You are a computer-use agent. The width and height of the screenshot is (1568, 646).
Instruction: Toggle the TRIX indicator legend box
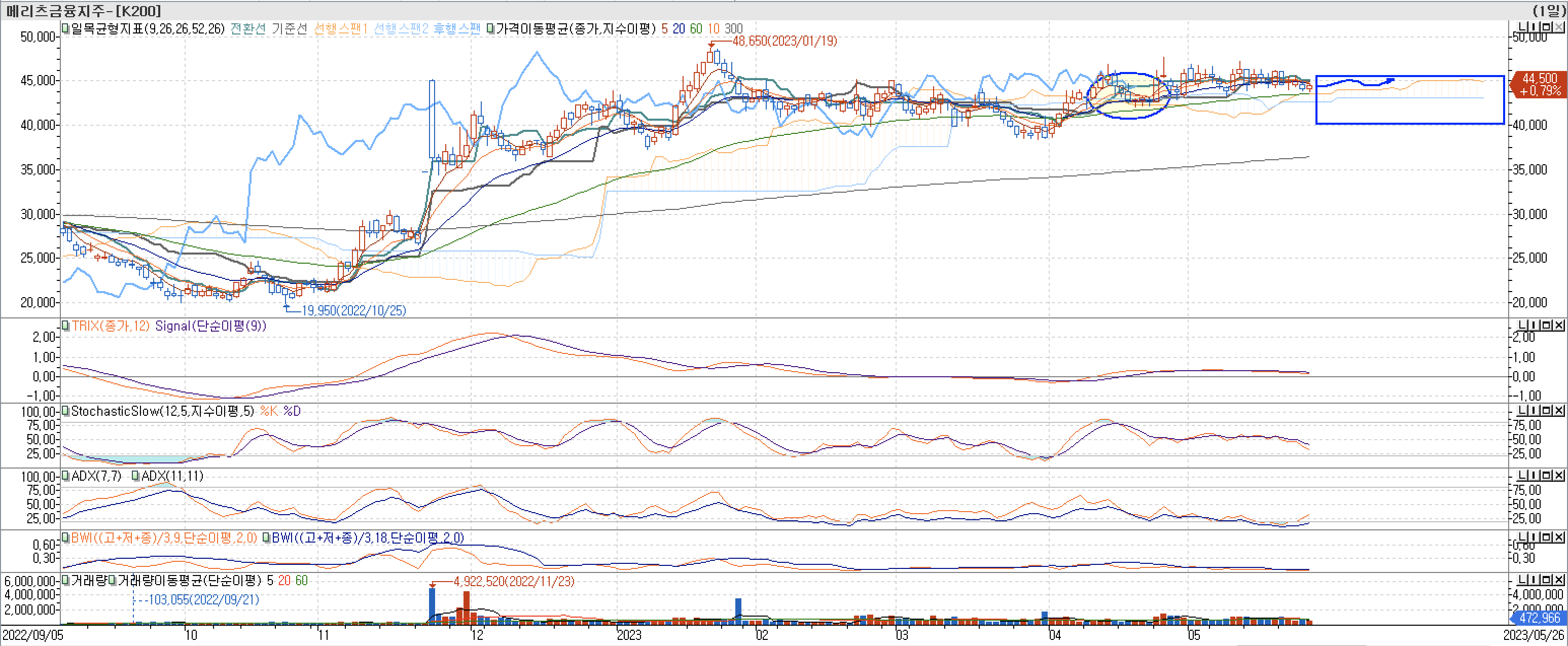[x=65, y=326]
